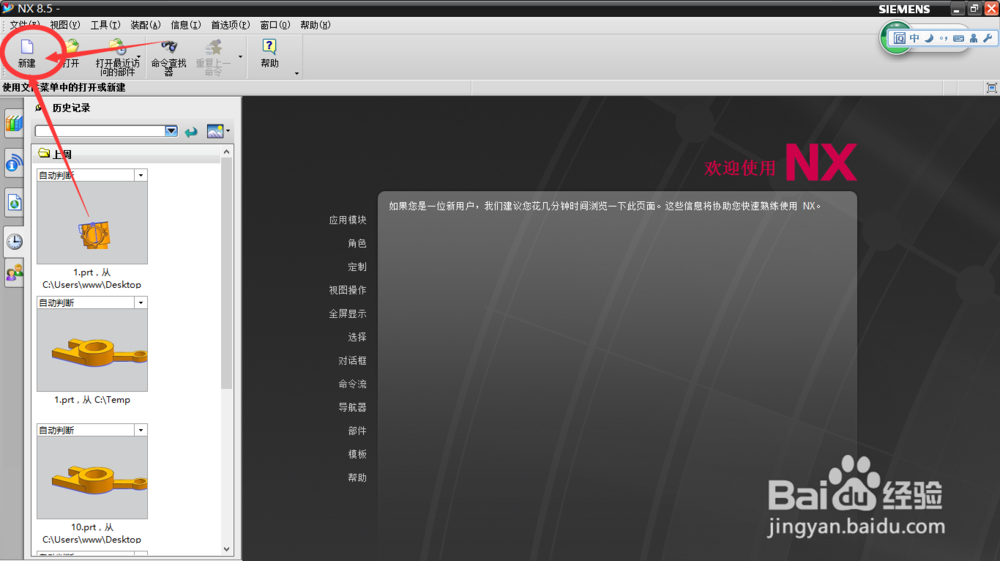The image size is (1000, 561).
Task: Click the picture view icon in History panel
Action: pyautogui.click(x=215, y=131)
